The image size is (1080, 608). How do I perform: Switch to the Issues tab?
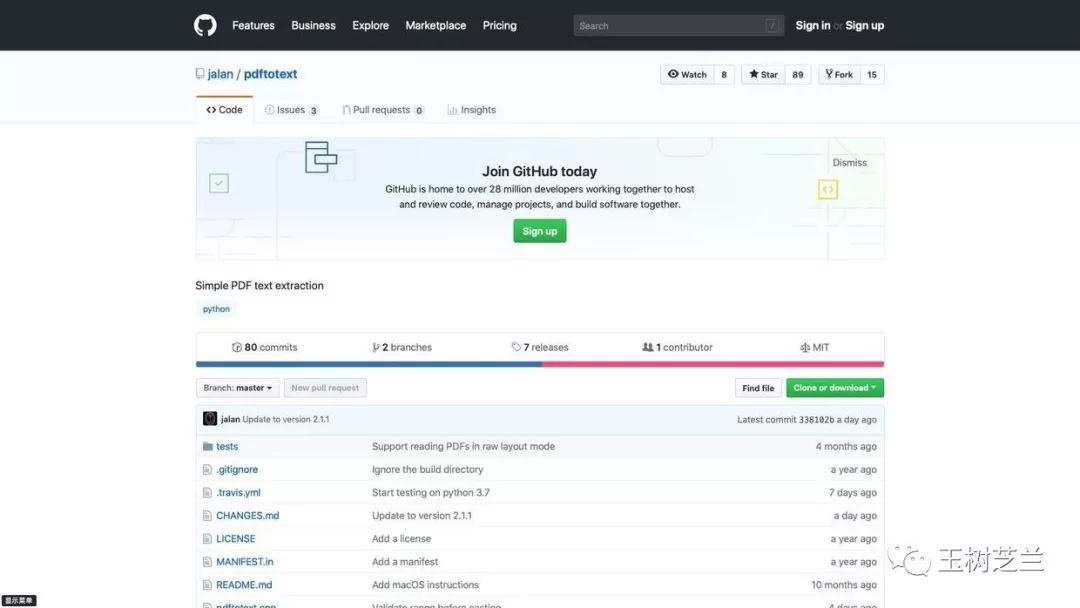(x=291, y=109)
